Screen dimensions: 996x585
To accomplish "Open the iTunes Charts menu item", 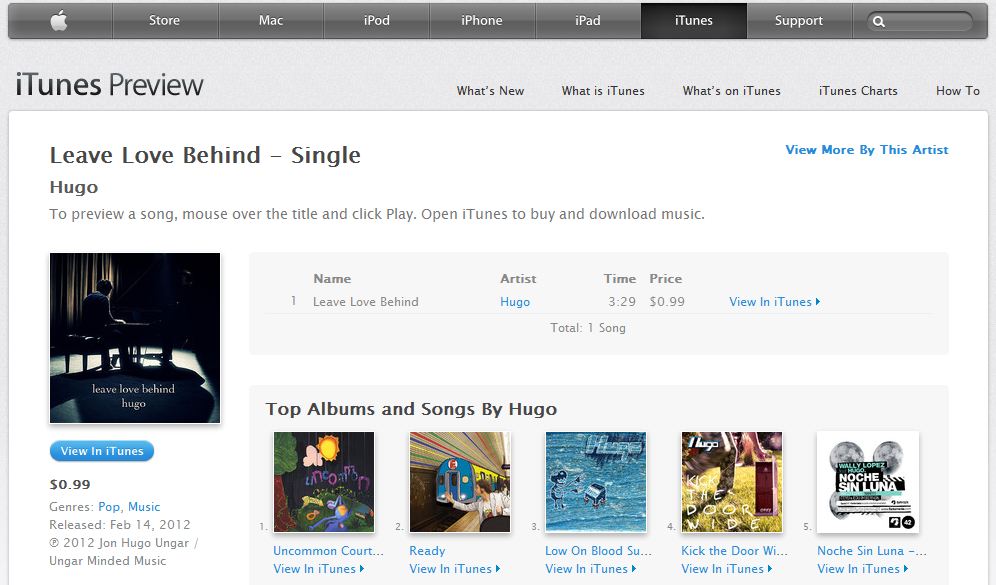I will [858, 91].
